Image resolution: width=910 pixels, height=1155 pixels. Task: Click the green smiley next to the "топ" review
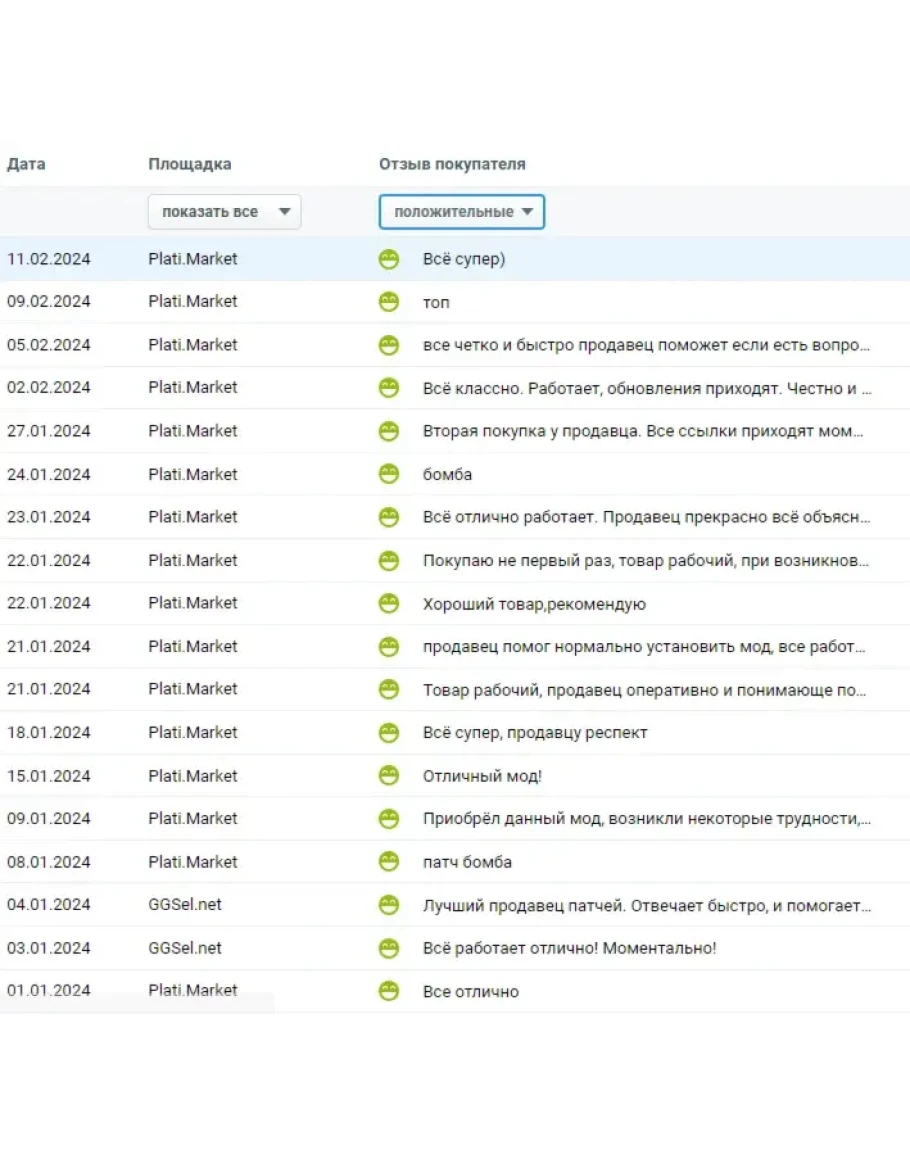pos(389,302)
